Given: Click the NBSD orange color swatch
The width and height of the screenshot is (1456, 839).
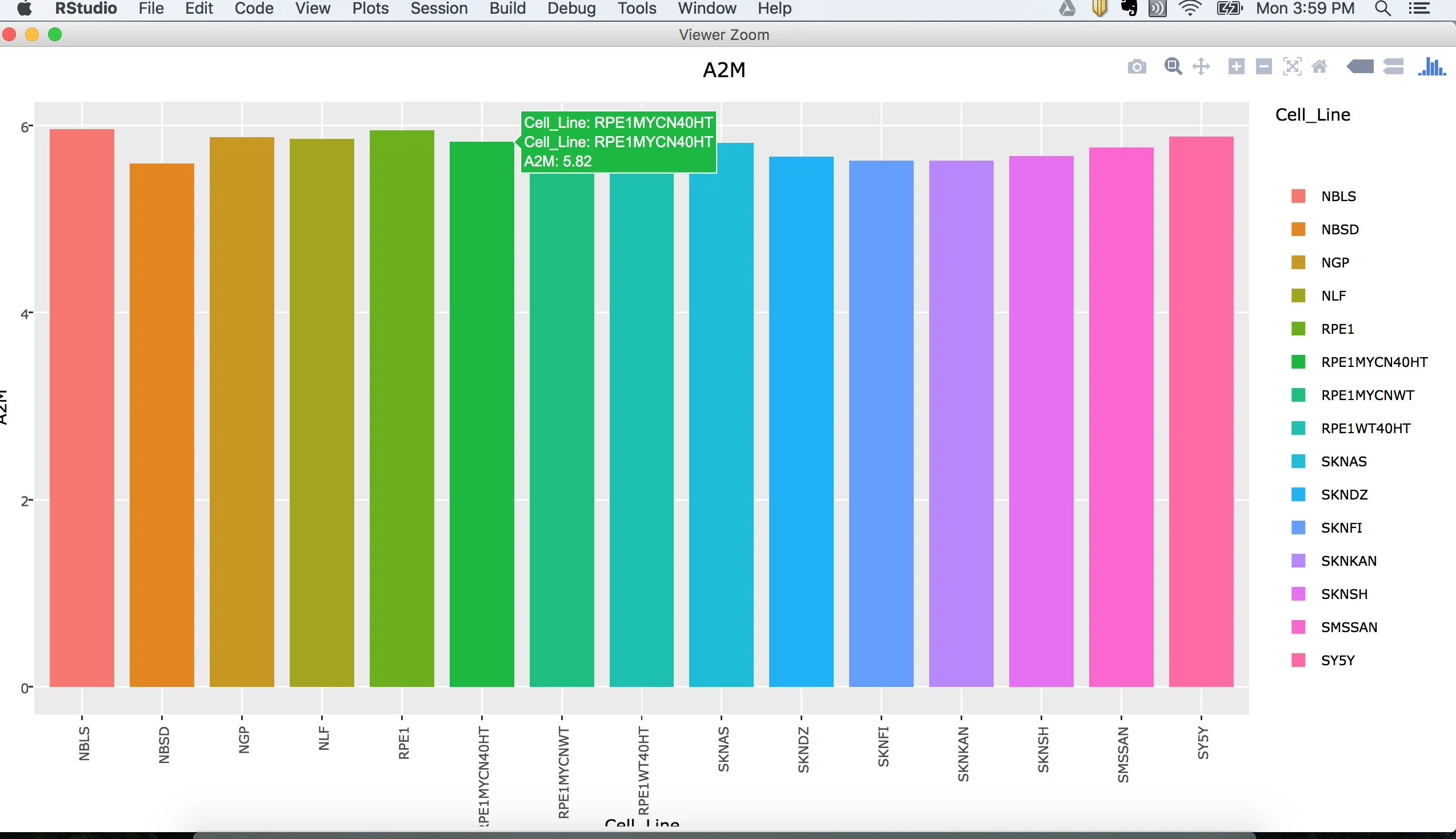Looking at the screenshot, I should point(1298,229).
